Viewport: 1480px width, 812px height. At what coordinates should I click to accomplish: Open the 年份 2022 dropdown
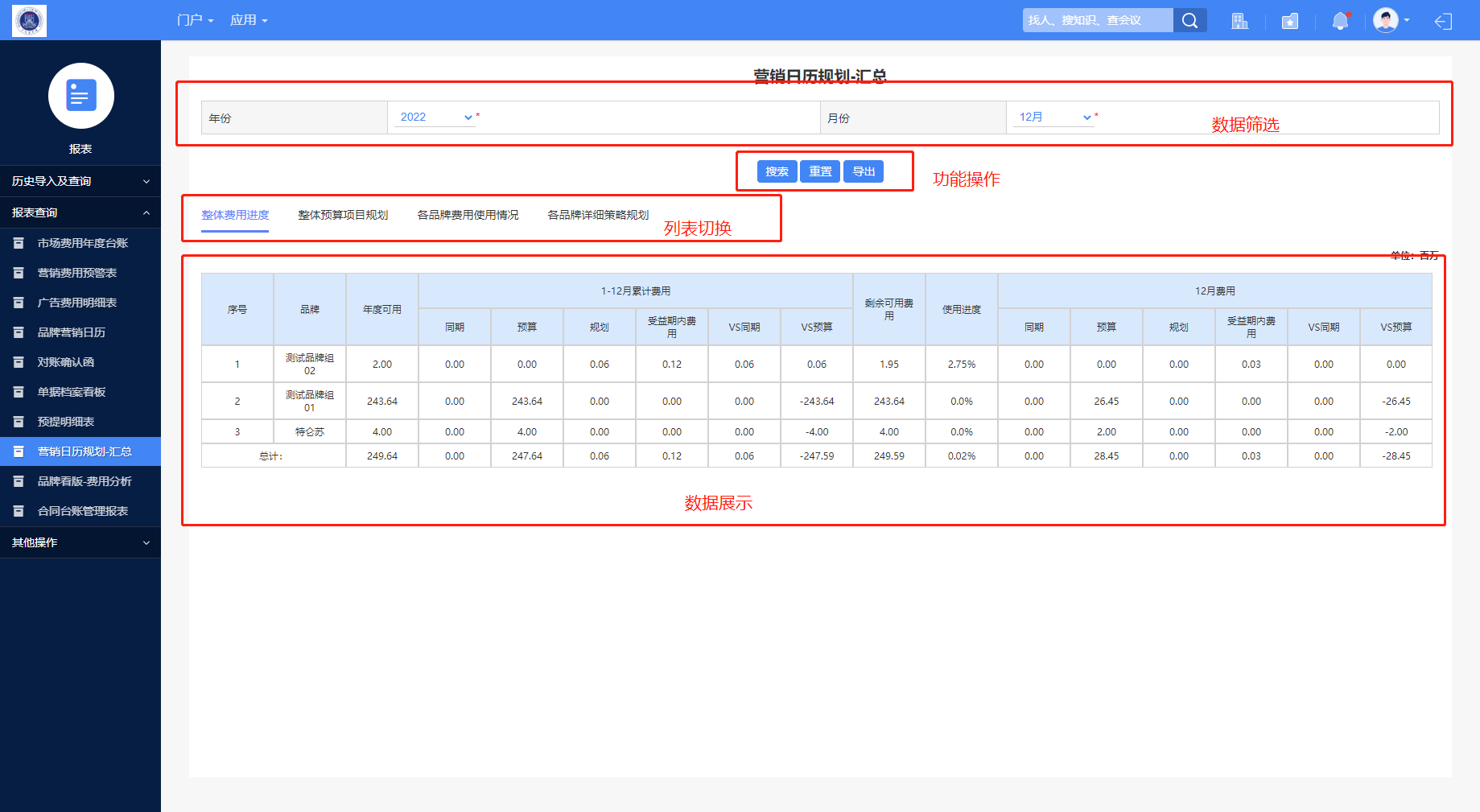click(x=435, y=117)
